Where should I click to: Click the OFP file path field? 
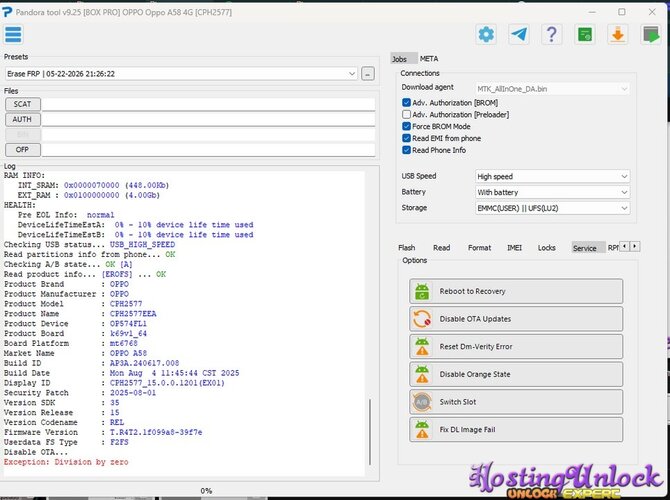209,150
